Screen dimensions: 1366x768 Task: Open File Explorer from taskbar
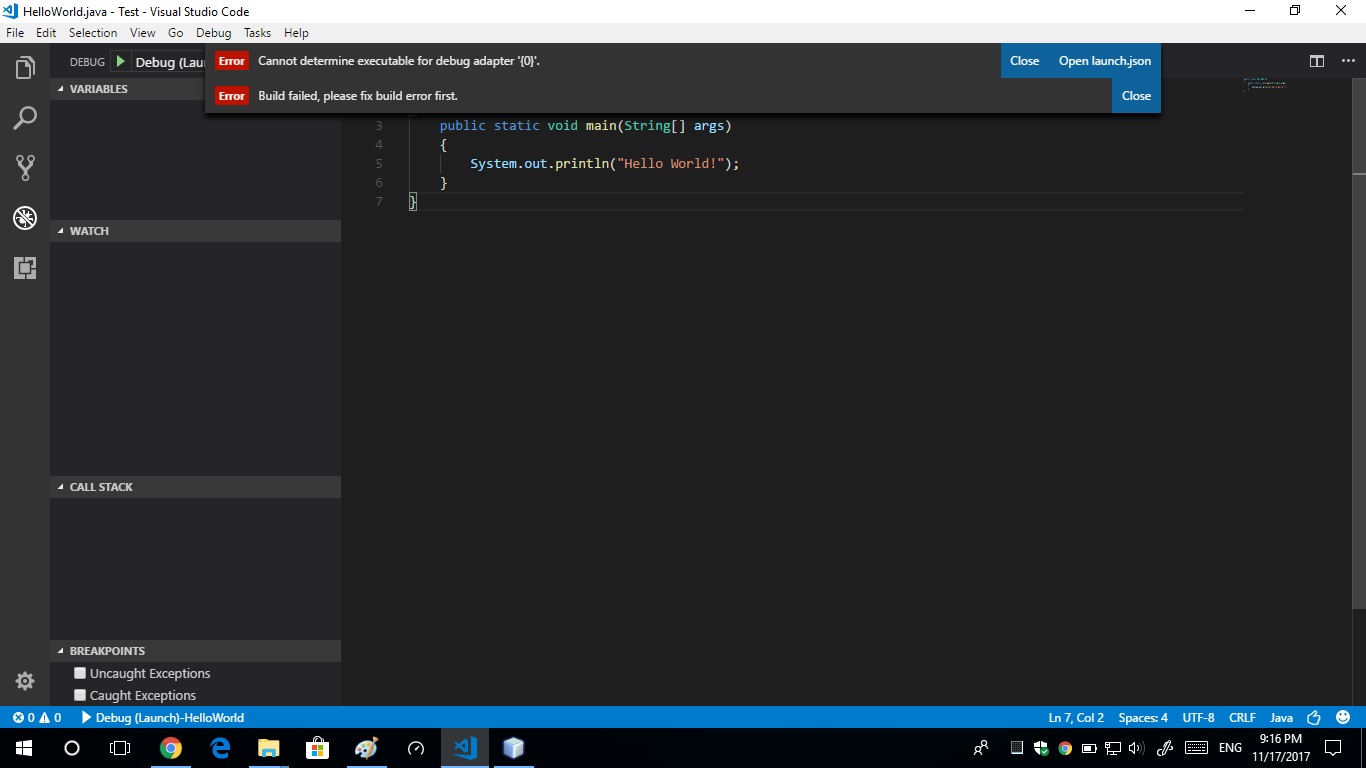pyautogui.click(x=269, y=748)
